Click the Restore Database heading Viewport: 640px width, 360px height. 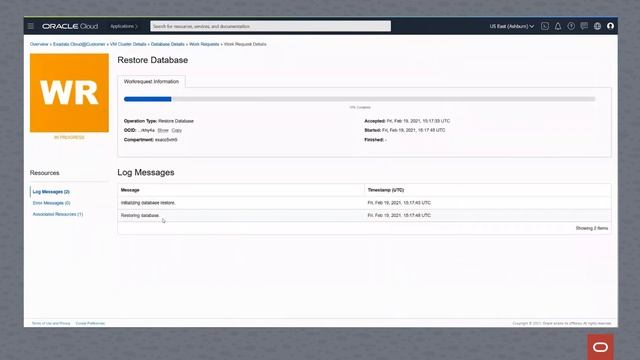pyautogui.click(x=153, y=60)
